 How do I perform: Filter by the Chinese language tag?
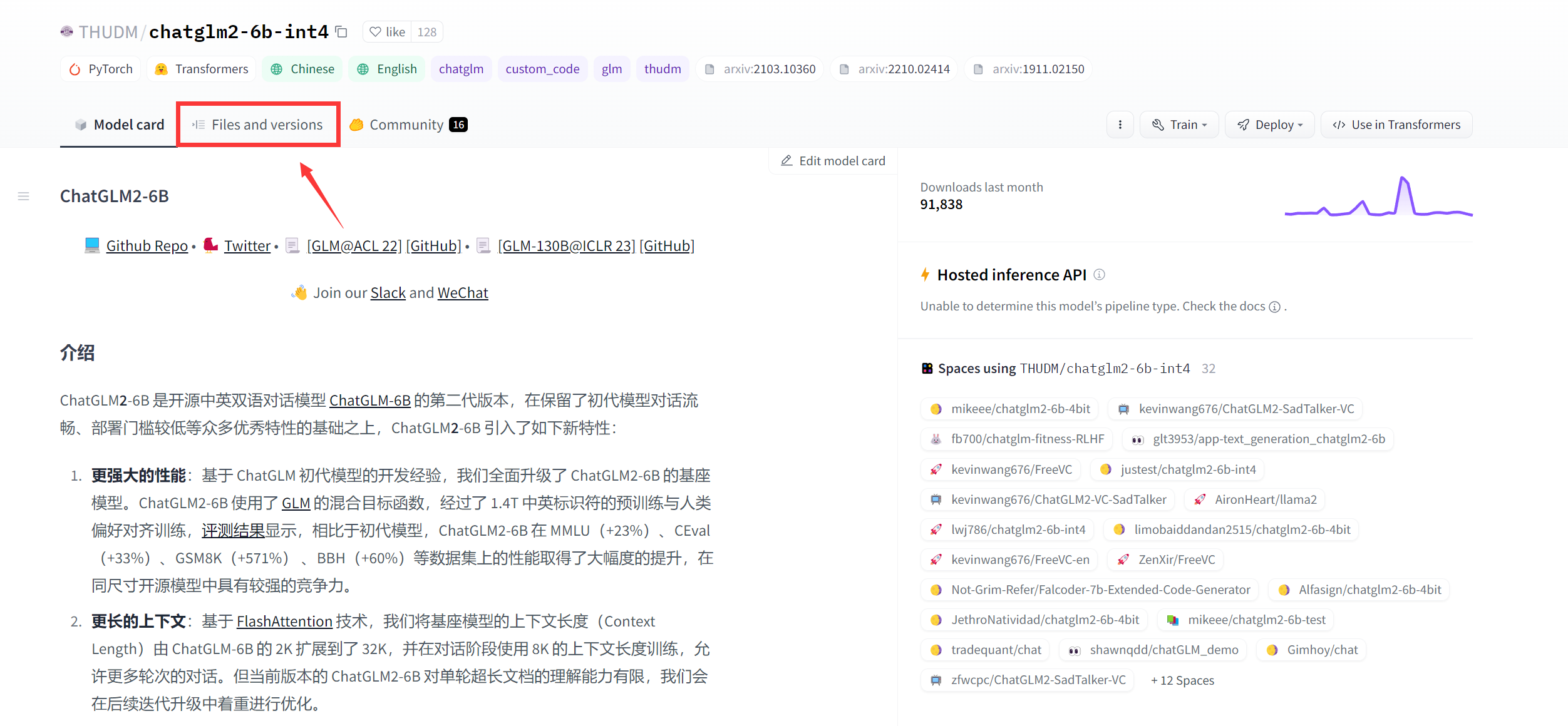pyautogui.click(x=302, y=69)
